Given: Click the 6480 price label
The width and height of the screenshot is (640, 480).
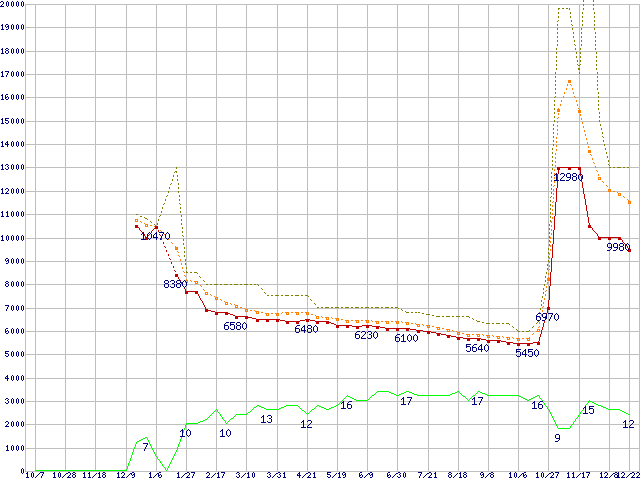Looking at the screenshot, I should coord(306,329).
